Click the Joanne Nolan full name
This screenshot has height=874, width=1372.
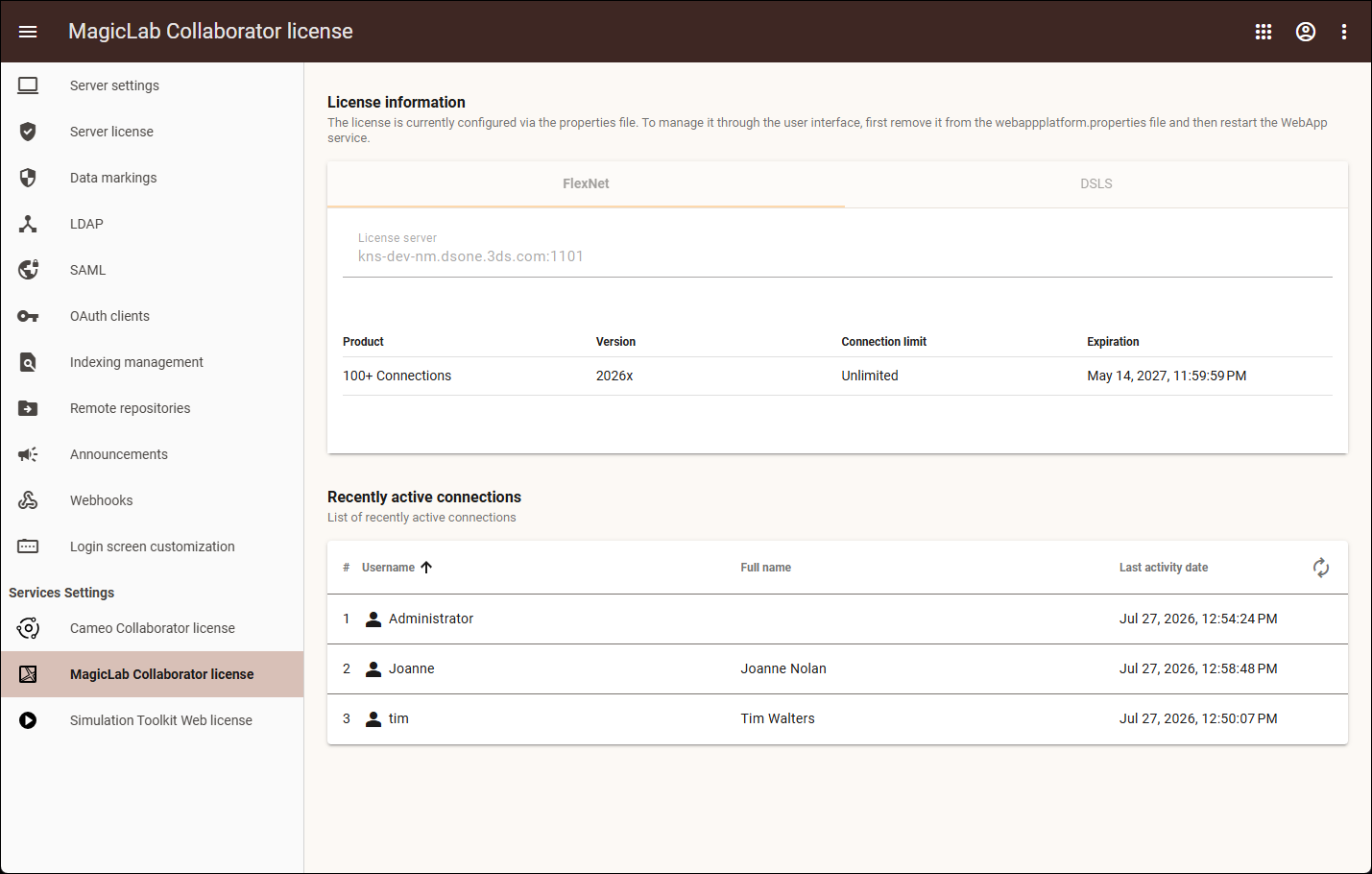click(x=783, y=669)
